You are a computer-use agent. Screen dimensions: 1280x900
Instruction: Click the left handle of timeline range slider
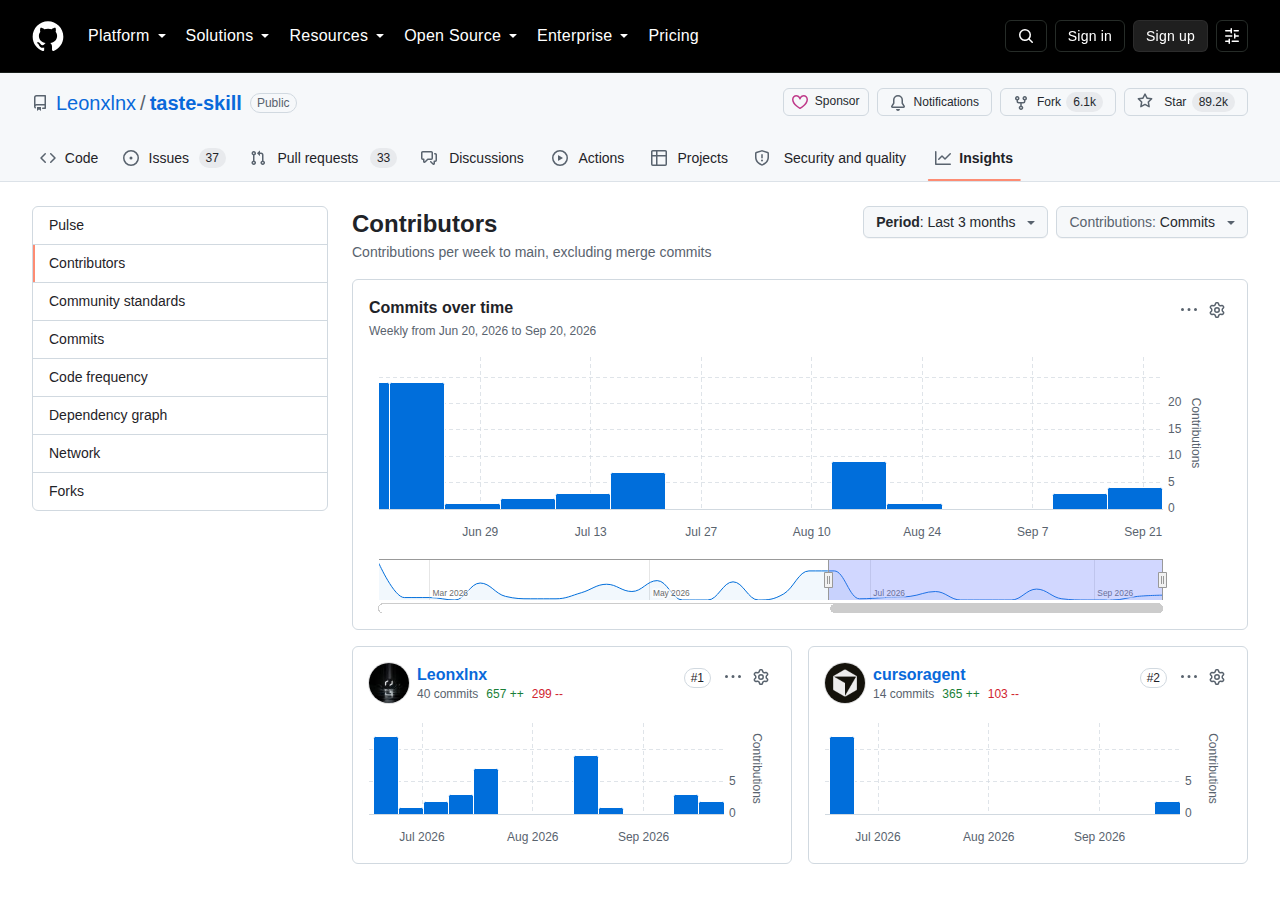click(x=828, y=580)
